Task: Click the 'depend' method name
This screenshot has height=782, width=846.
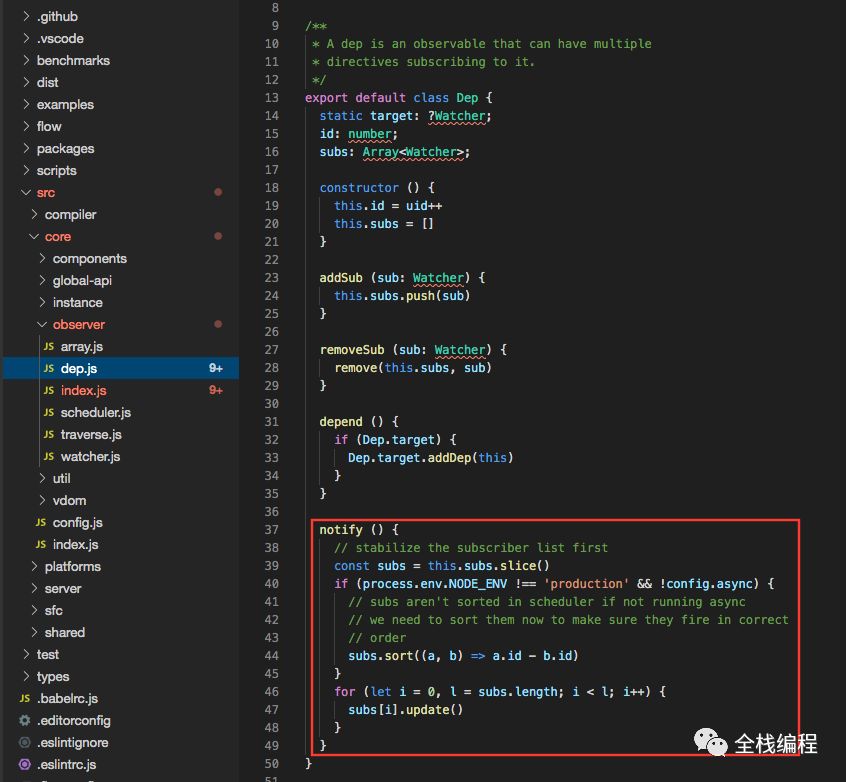Action: coord(341,421)
